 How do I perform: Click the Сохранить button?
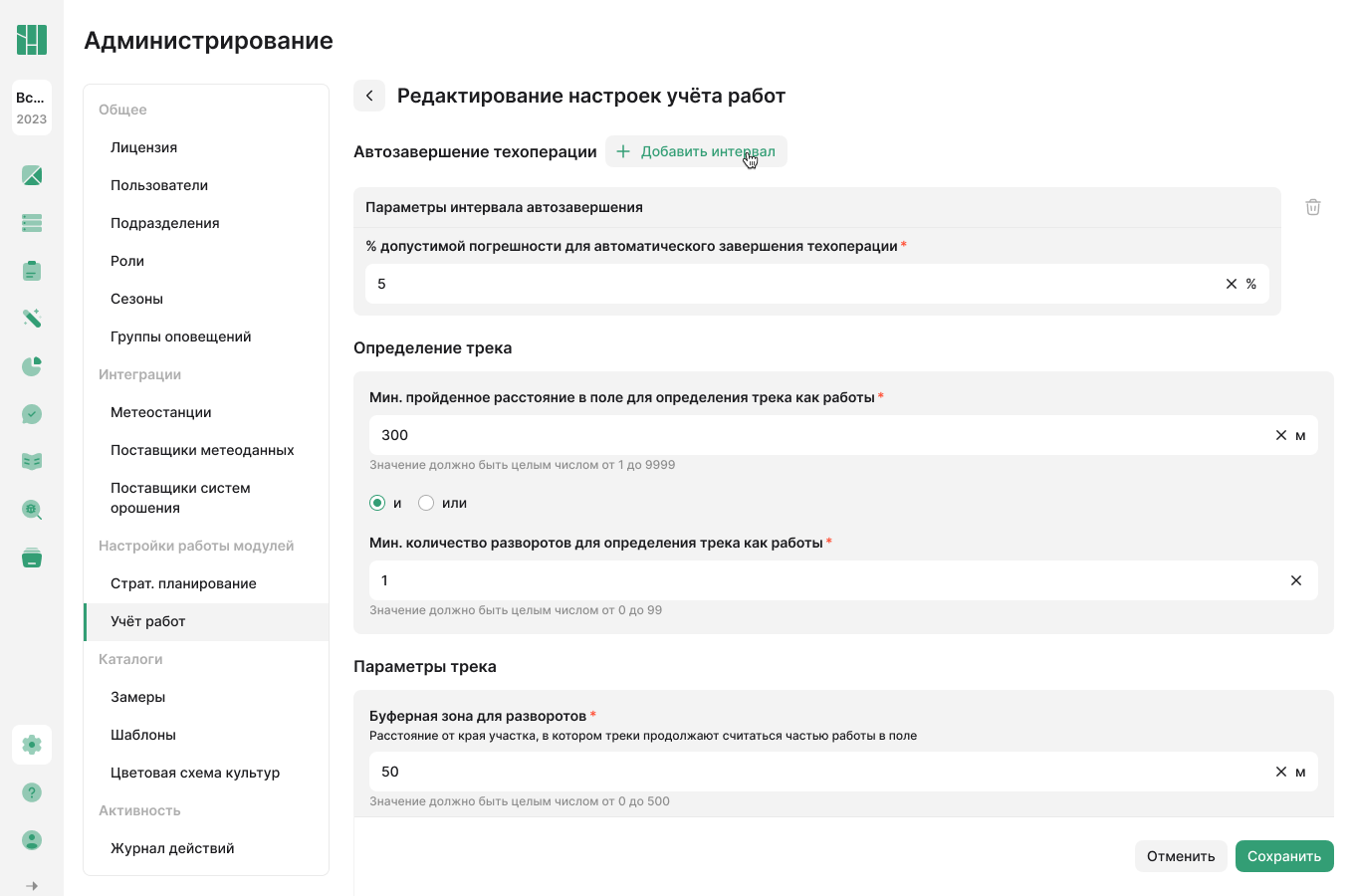1284,856
